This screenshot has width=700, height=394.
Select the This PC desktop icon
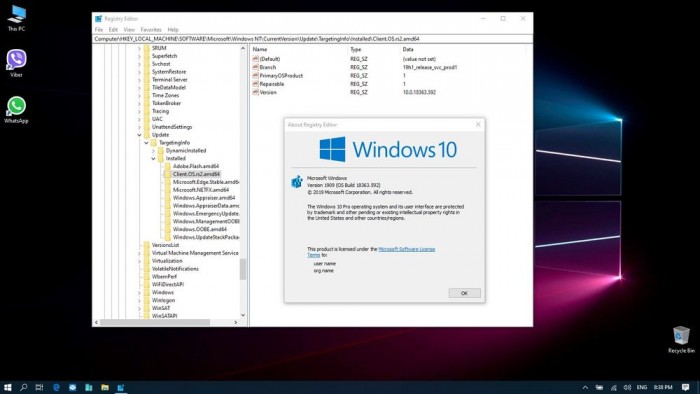tap(17, 18)
